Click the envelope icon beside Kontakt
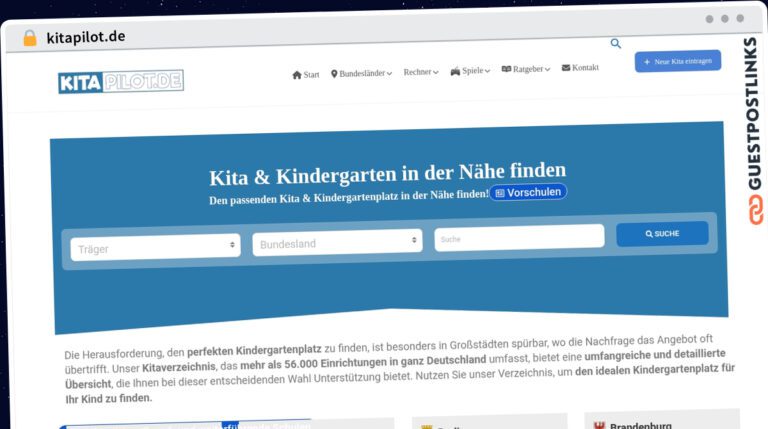 [x=566, y=68]
